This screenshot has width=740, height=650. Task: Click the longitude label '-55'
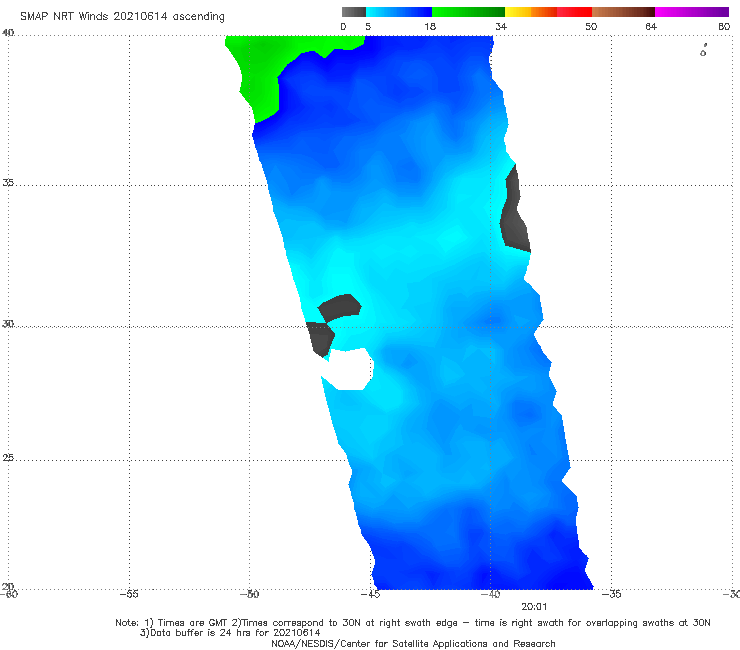tap(129, 594)
